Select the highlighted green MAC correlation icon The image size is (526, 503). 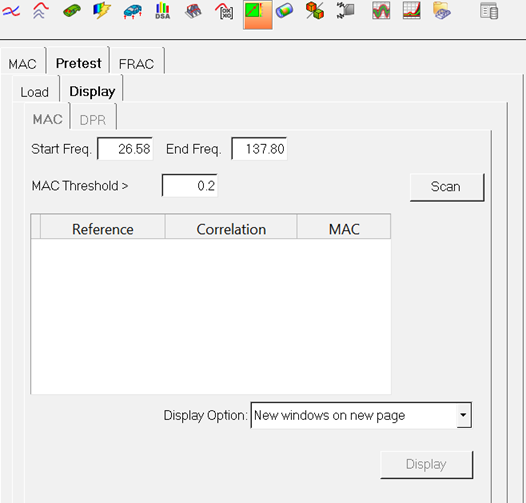click(258, 14)
